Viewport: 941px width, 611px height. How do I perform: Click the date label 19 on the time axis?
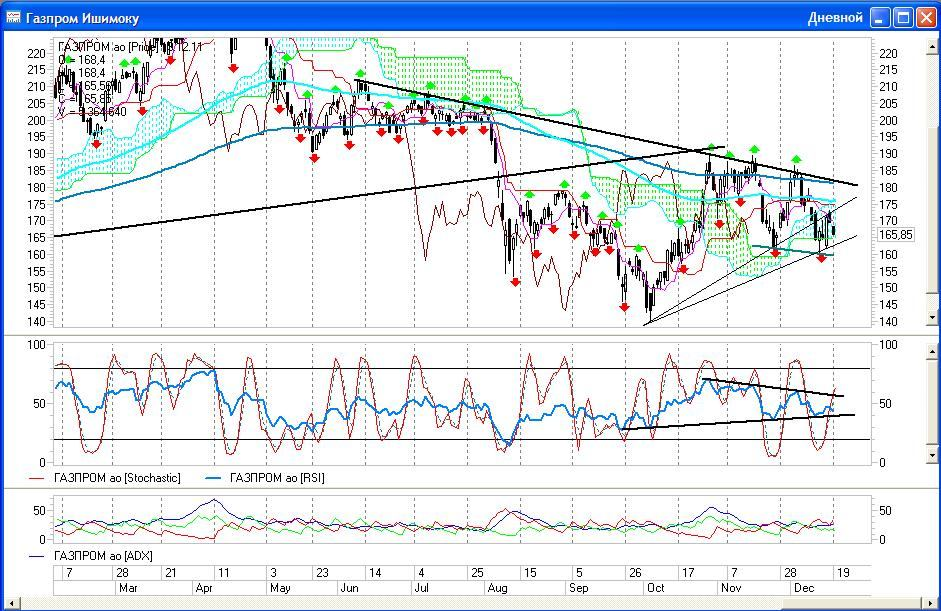point(843,573)
